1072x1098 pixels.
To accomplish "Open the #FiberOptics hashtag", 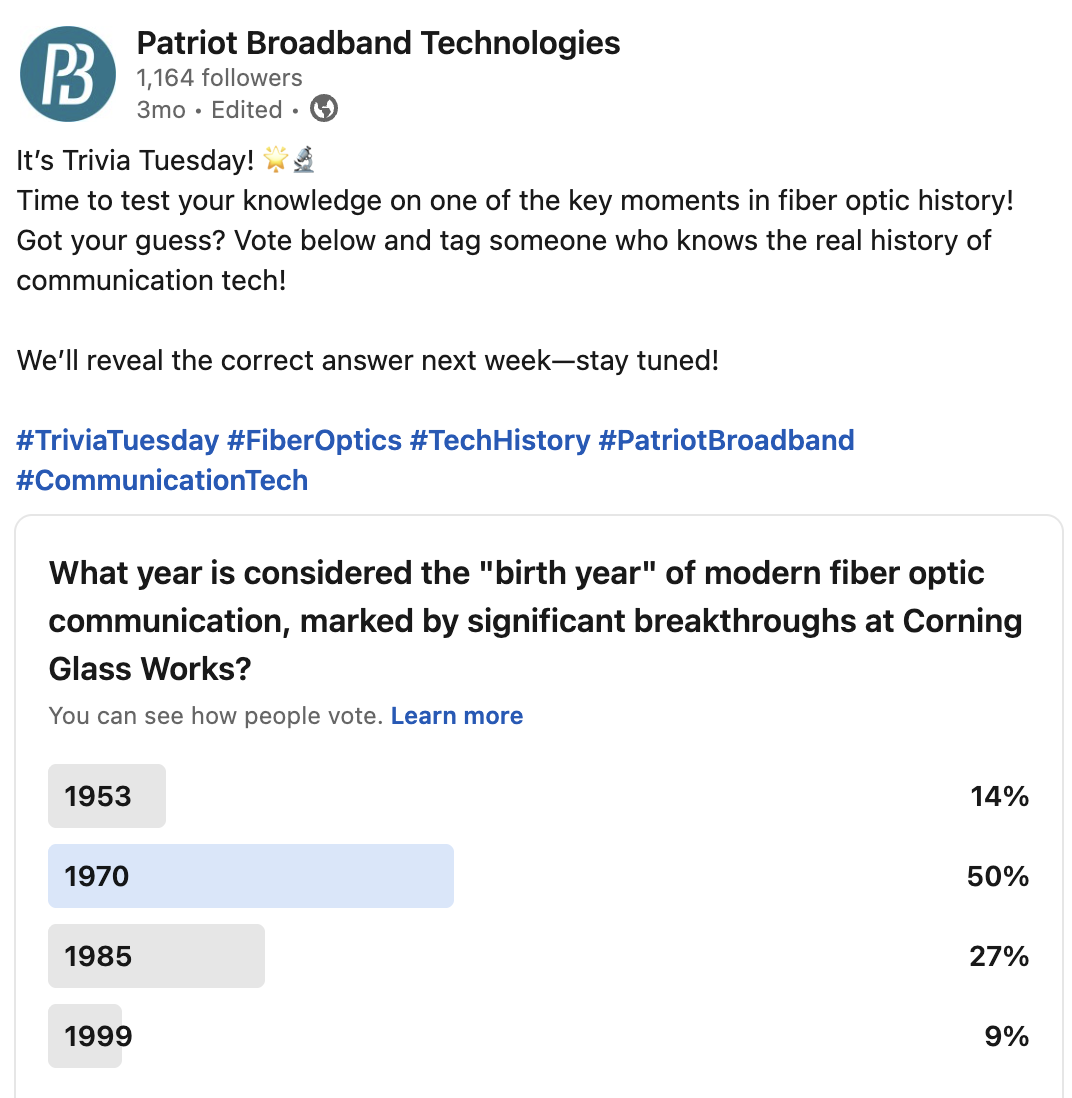I will click(314, 440).
